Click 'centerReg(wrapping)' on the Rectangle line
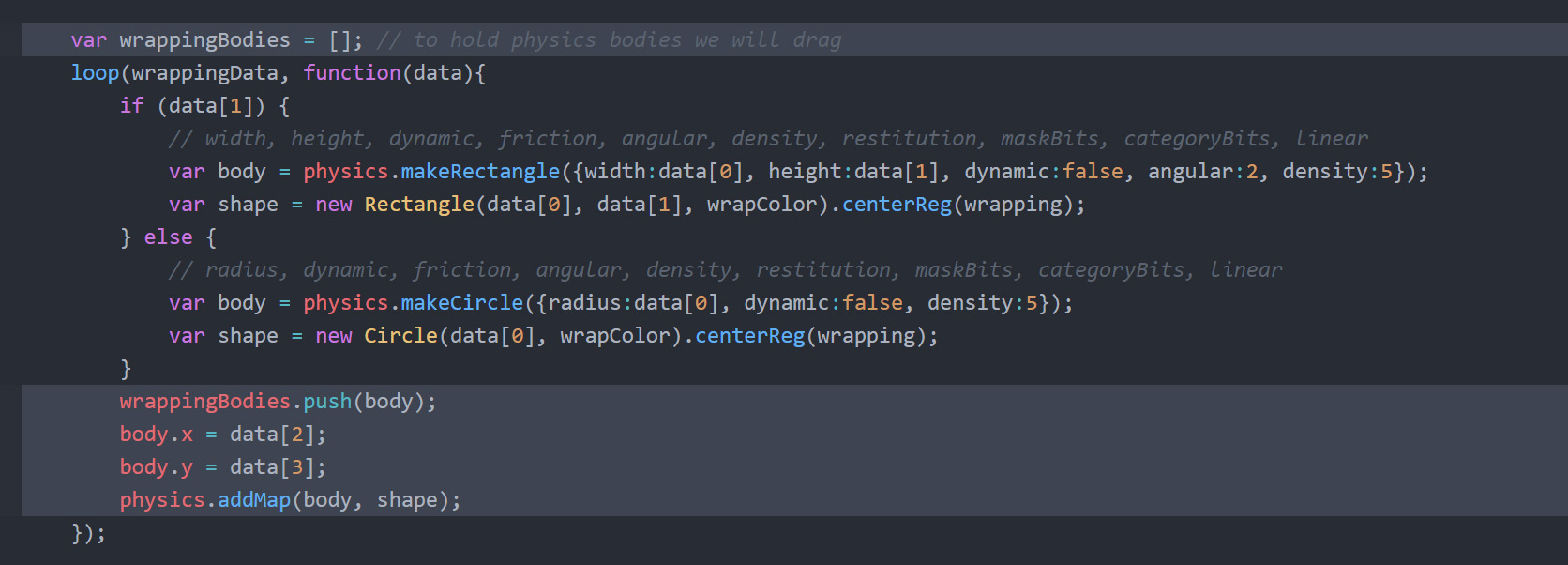Viewport: 1568px width, 565px height. tap(957, 205)
